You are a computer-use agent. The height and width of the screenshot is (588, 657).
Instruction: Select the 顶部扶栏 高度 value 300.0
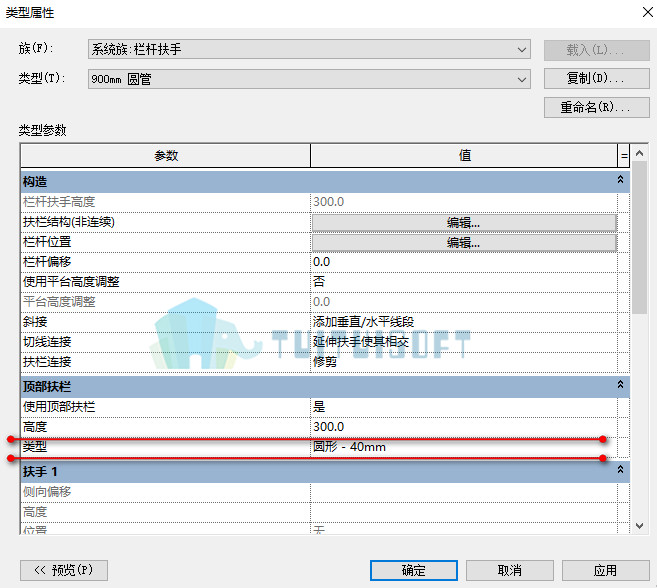[464, 427]
